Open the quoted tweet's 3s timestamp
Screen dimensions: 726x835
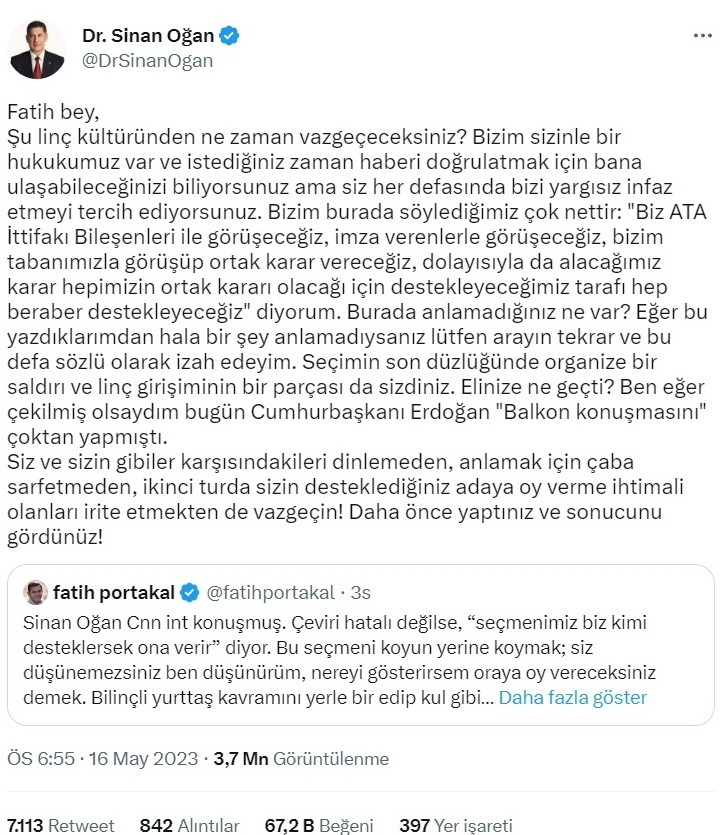361,592
